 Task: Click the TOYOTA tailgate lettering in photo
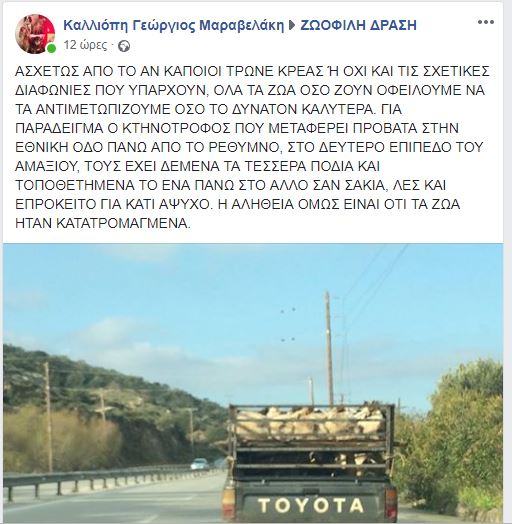(311, 506)
